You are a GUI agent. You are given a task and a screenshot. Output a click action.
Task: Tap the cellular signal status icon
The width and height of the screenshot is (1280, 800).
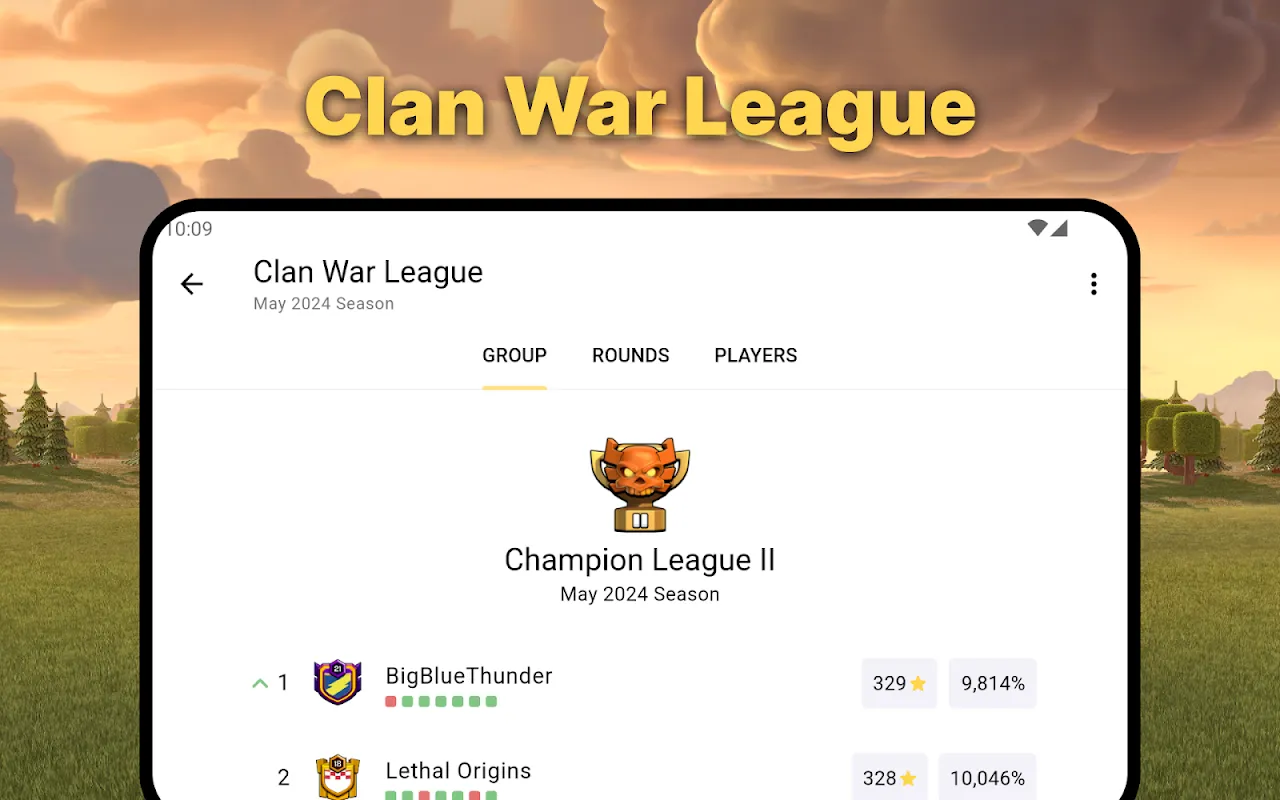pos(1059,228)
